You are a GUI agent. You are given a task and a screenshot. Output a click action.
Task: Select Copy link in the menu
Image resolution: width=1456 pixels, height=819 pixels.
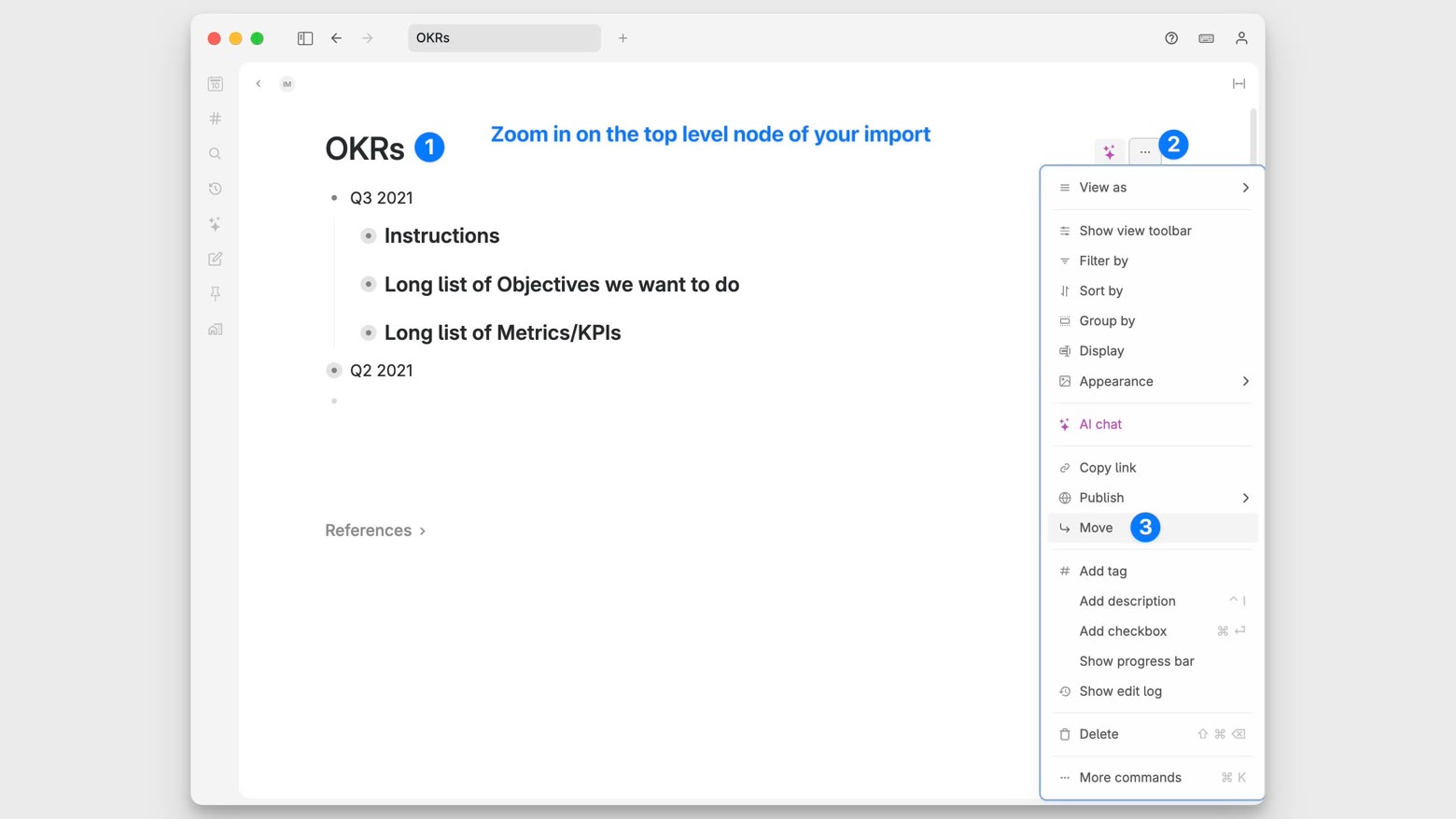pos(1153,468)
